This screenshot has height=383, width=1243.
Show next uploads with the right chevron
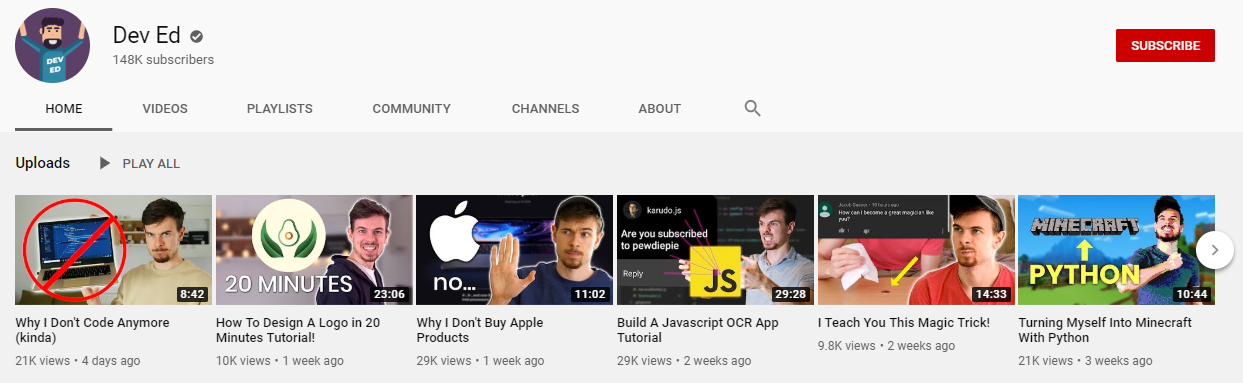(1215, 250)
